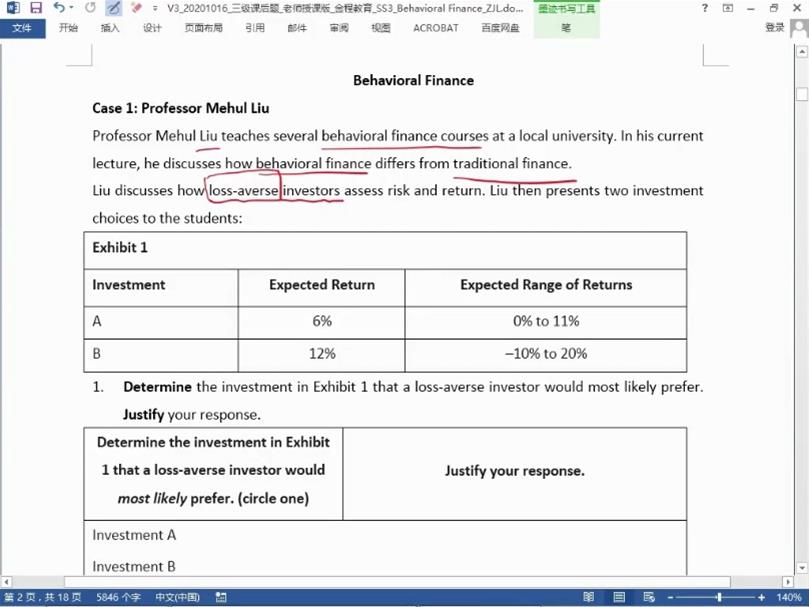Open the Customize Quick Access Toolbar dropdown
This screenshot has height=607, width=809.
click(x=155, y=8)
